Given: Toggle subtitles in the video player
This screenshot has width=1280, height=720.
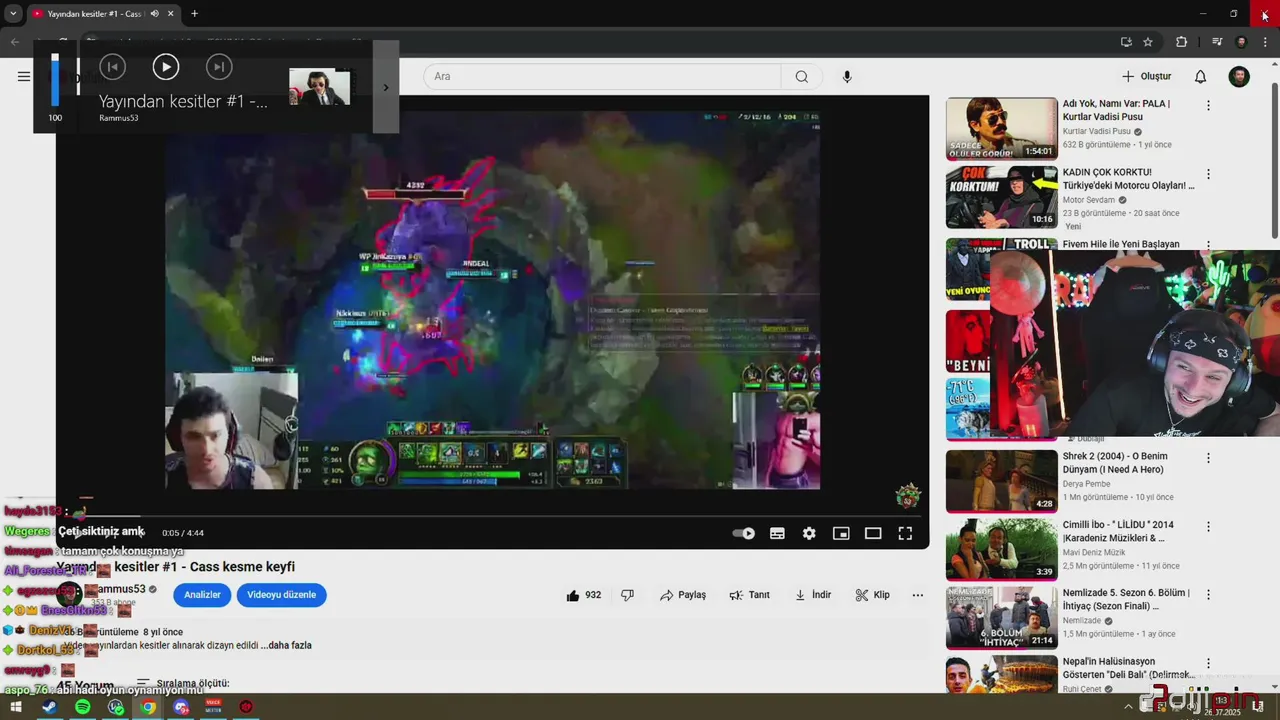Looking at the screenshot, I should [x=777, y=534].
